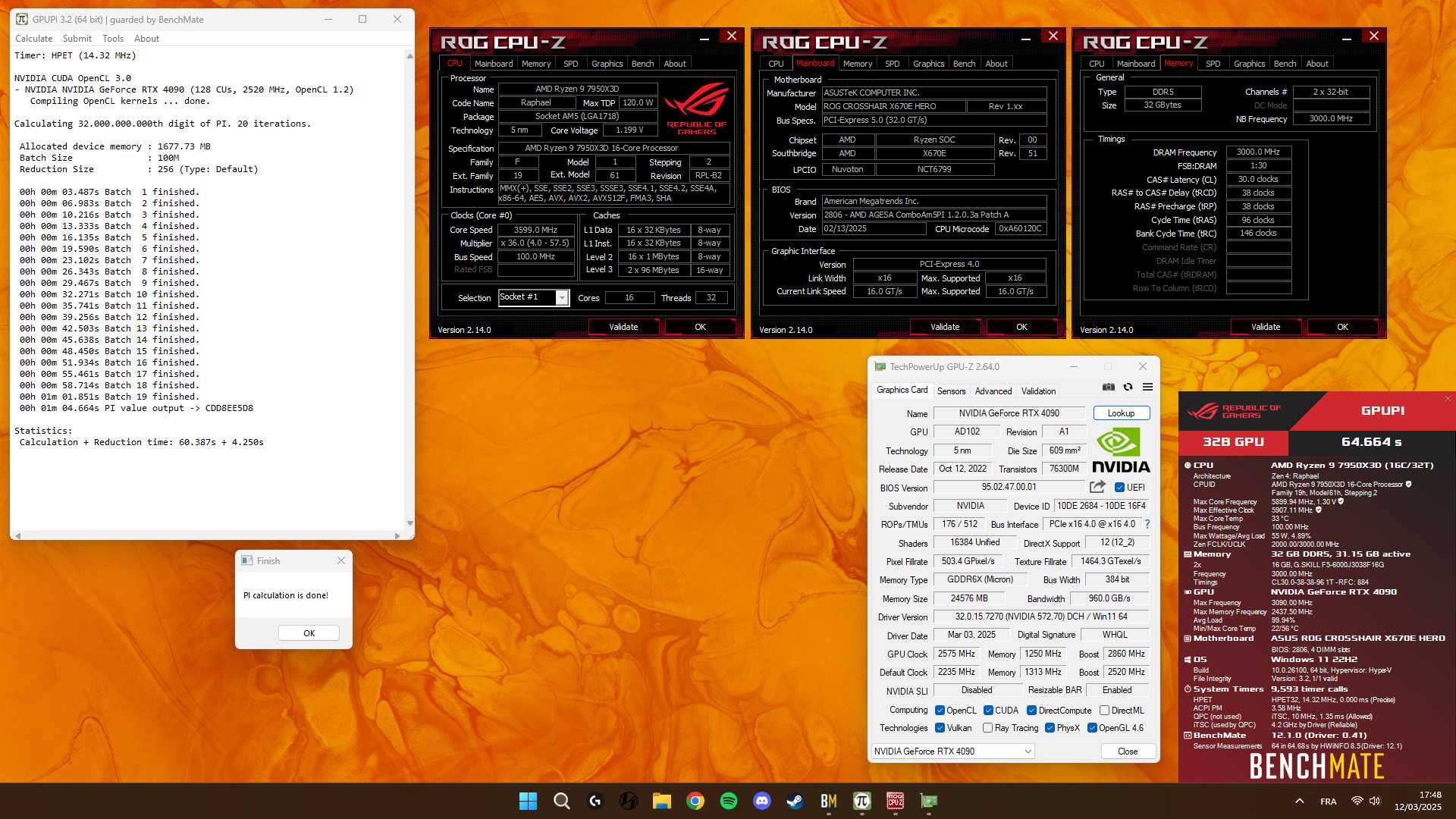Click the Lookup button in GPU-Z
1456x819 pixels.
click(1121, 413)
